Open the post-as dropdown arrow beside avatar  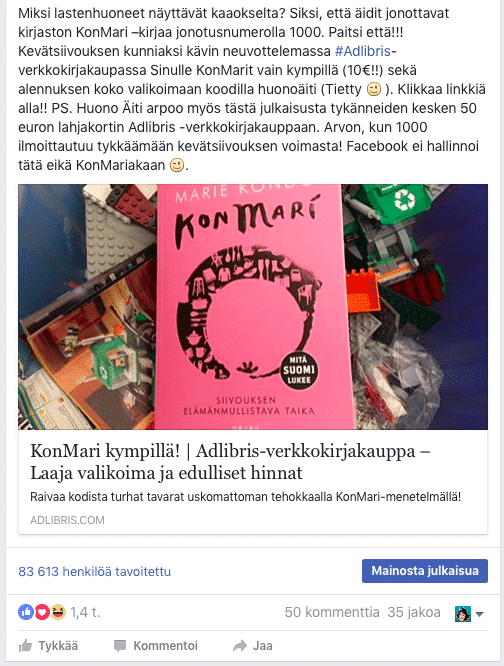tap(480, 614)
